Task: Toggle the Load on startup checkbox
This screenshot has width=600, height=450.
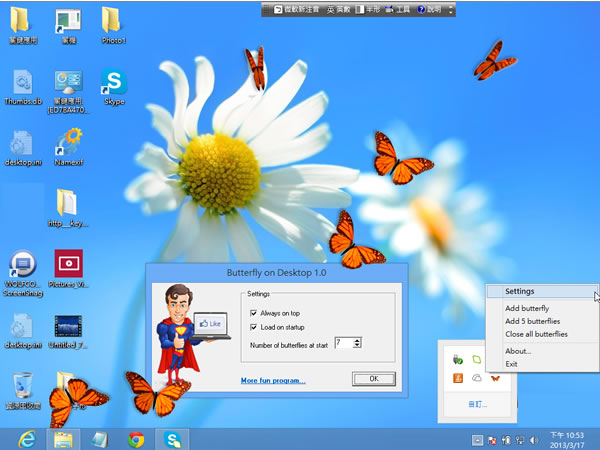Action: (254, 327)
